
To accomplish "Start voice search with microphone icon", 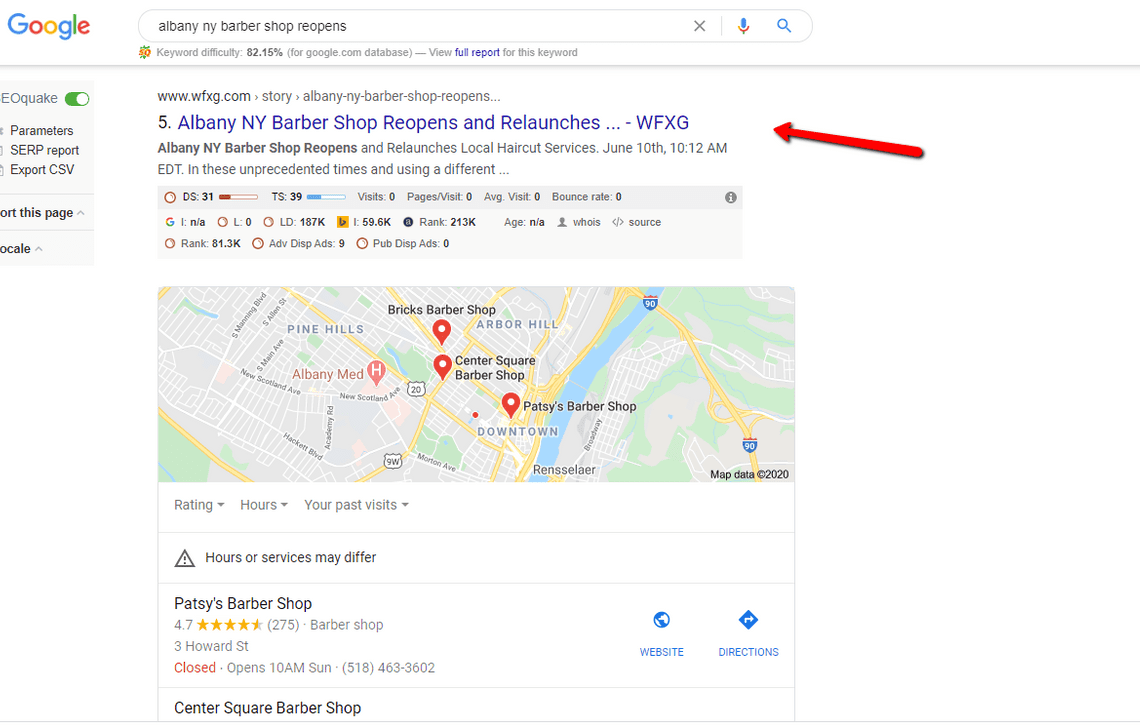I will (743, 26).
